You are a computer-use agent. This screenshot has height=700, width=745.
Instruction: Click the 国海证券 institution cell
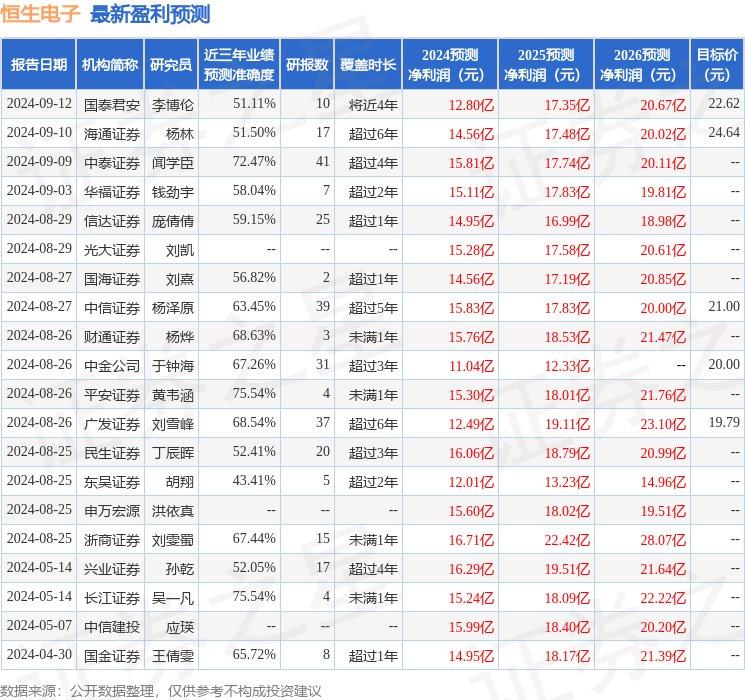point(112,278)
